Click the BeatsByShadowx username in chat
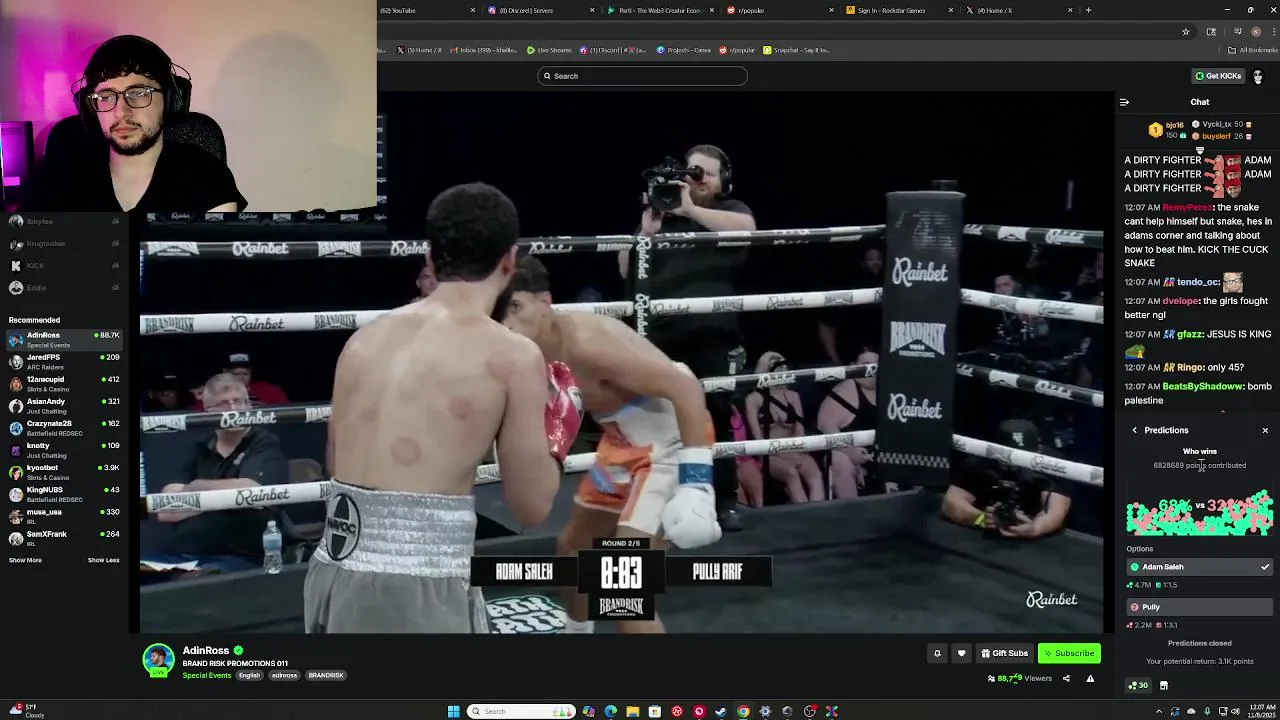The height and width of the screenshot is (720, 1280). (1203, 386)
